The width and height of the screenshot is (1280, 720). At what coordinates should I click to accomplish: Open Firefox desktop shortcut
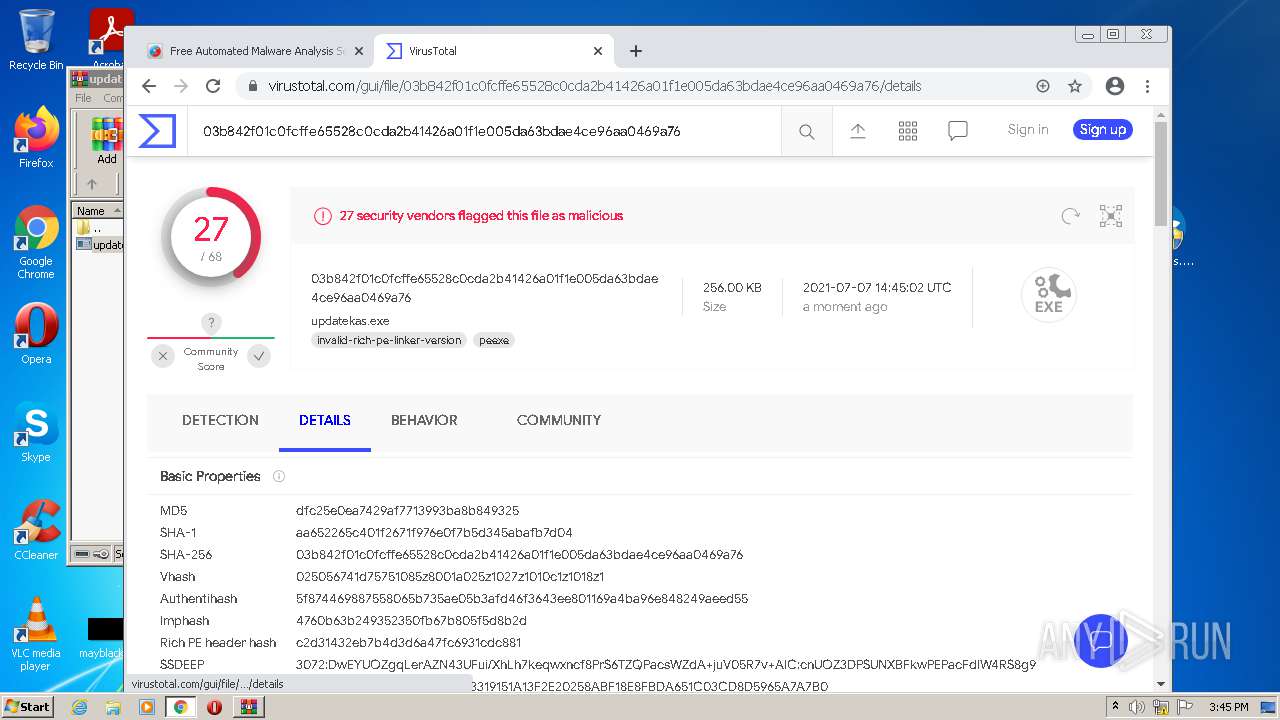(x=36, y=137)
